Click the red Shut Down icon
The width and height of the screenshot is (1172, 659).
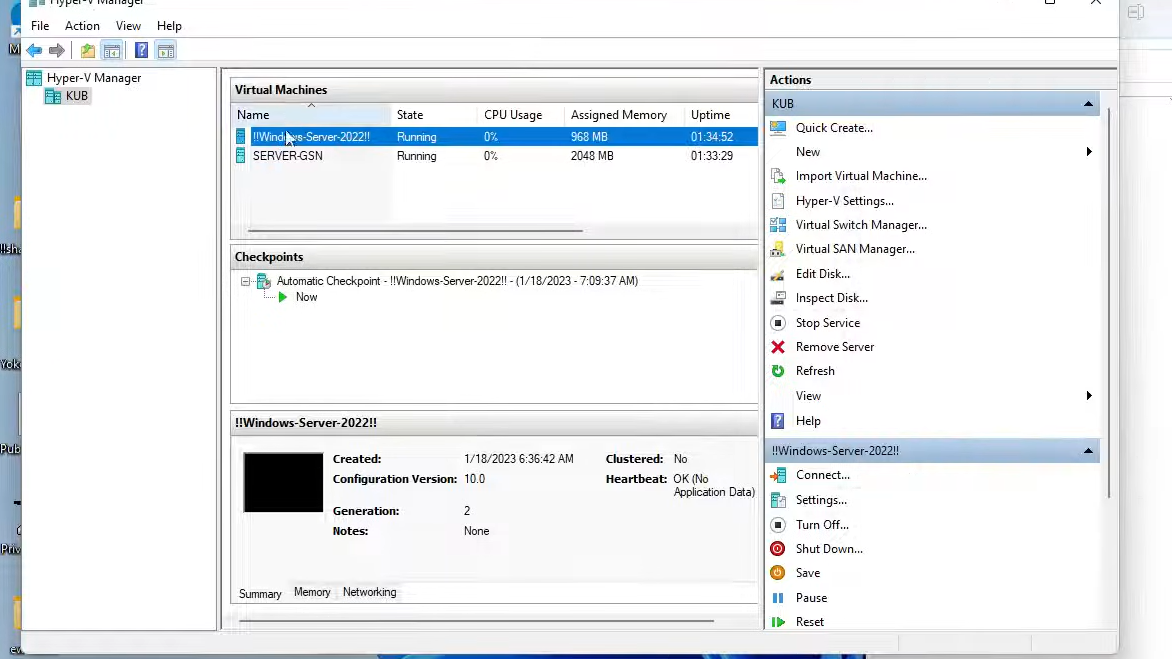[x=778, y=549]
